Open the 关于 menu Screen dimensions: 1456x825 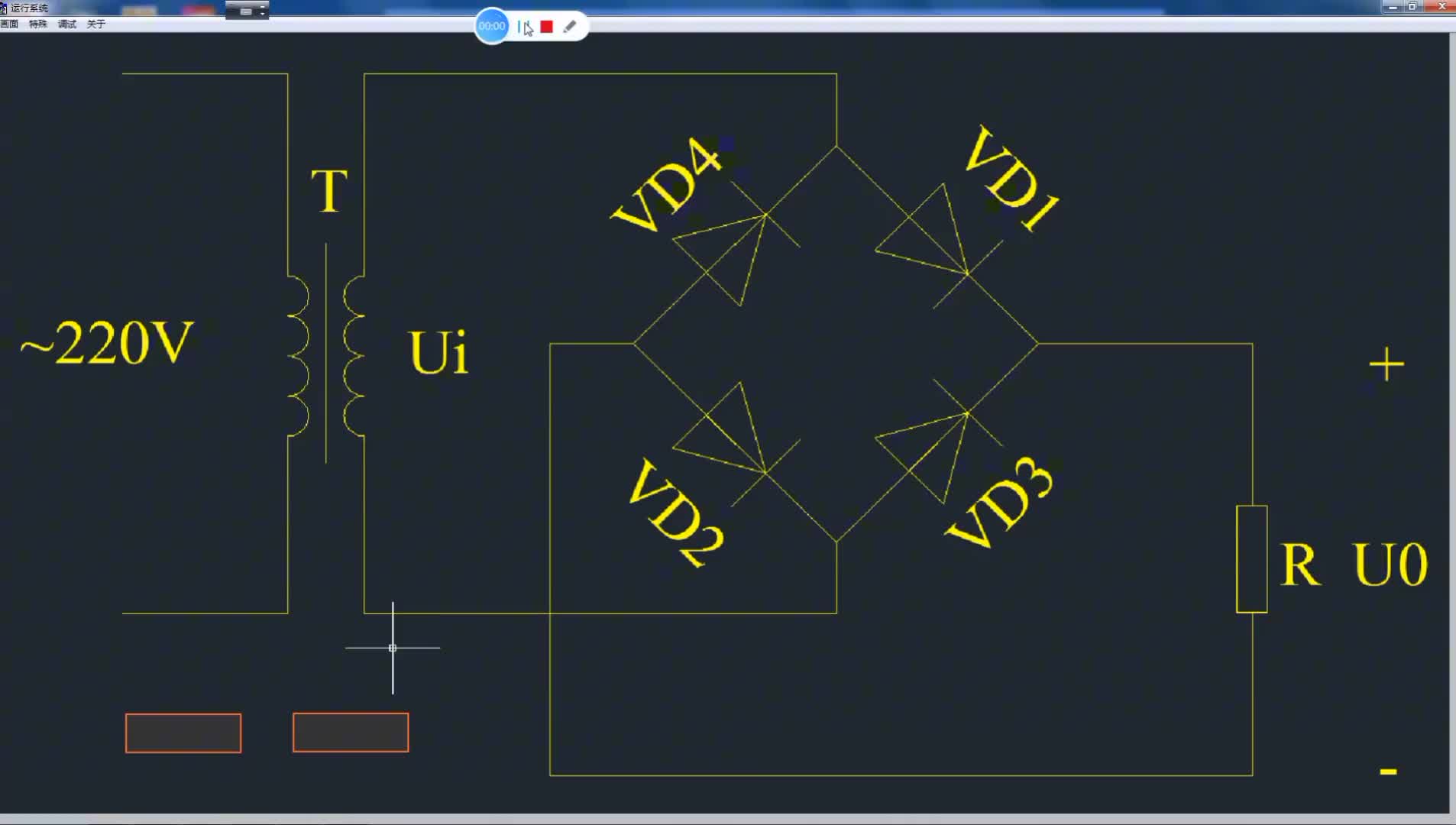96,24
